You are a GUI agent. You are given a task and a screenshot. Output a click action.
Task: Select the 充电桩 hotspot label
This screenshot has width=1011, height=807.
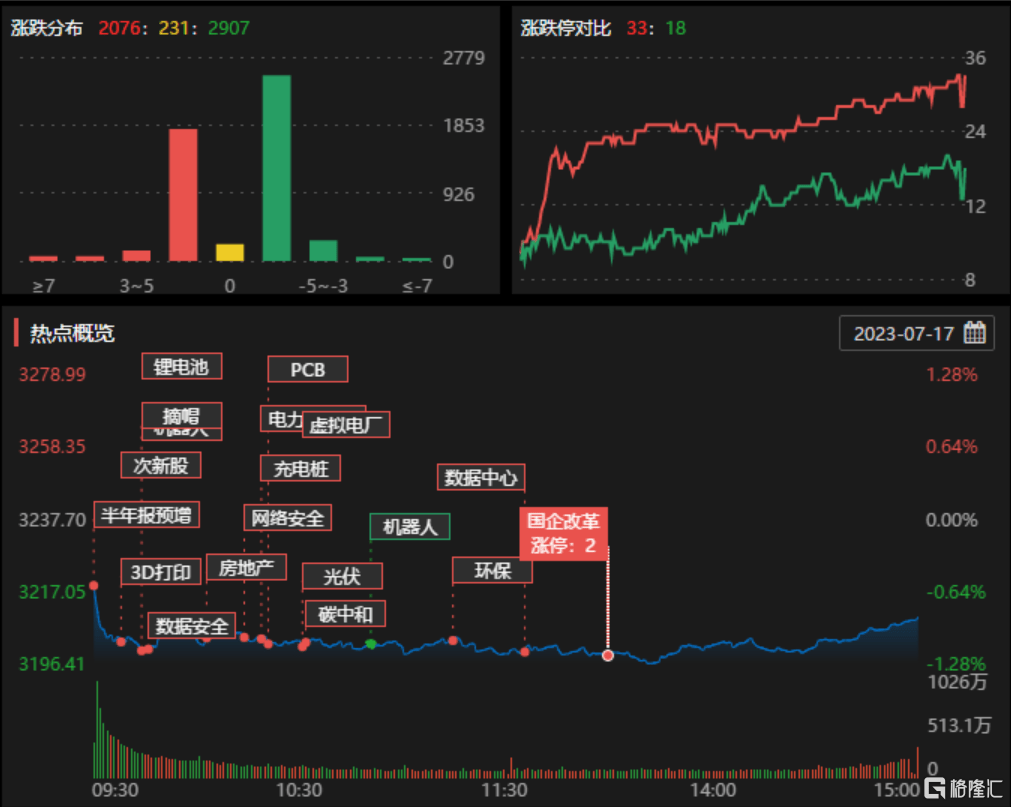[x=301, y=467]
